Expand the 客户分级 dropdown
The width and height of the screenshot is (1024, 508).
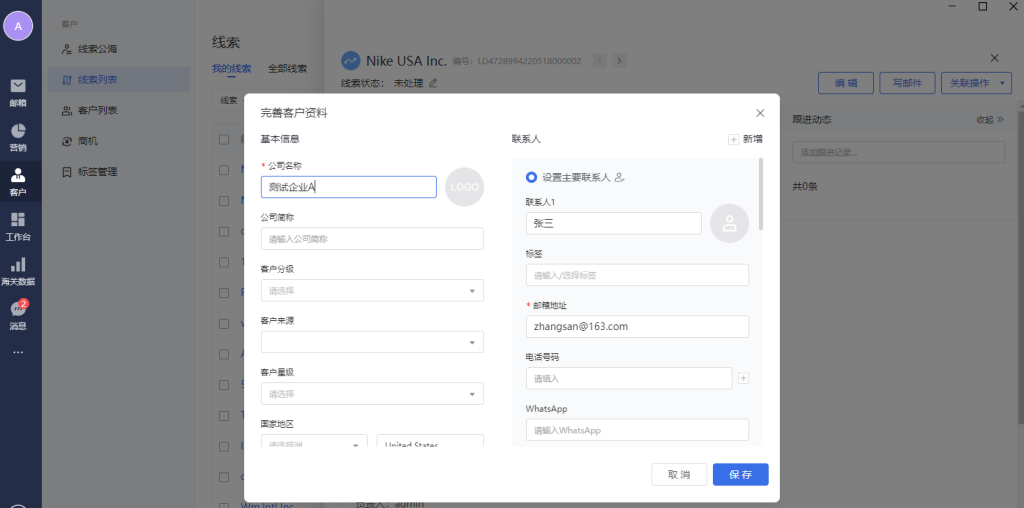coord(372,290)
